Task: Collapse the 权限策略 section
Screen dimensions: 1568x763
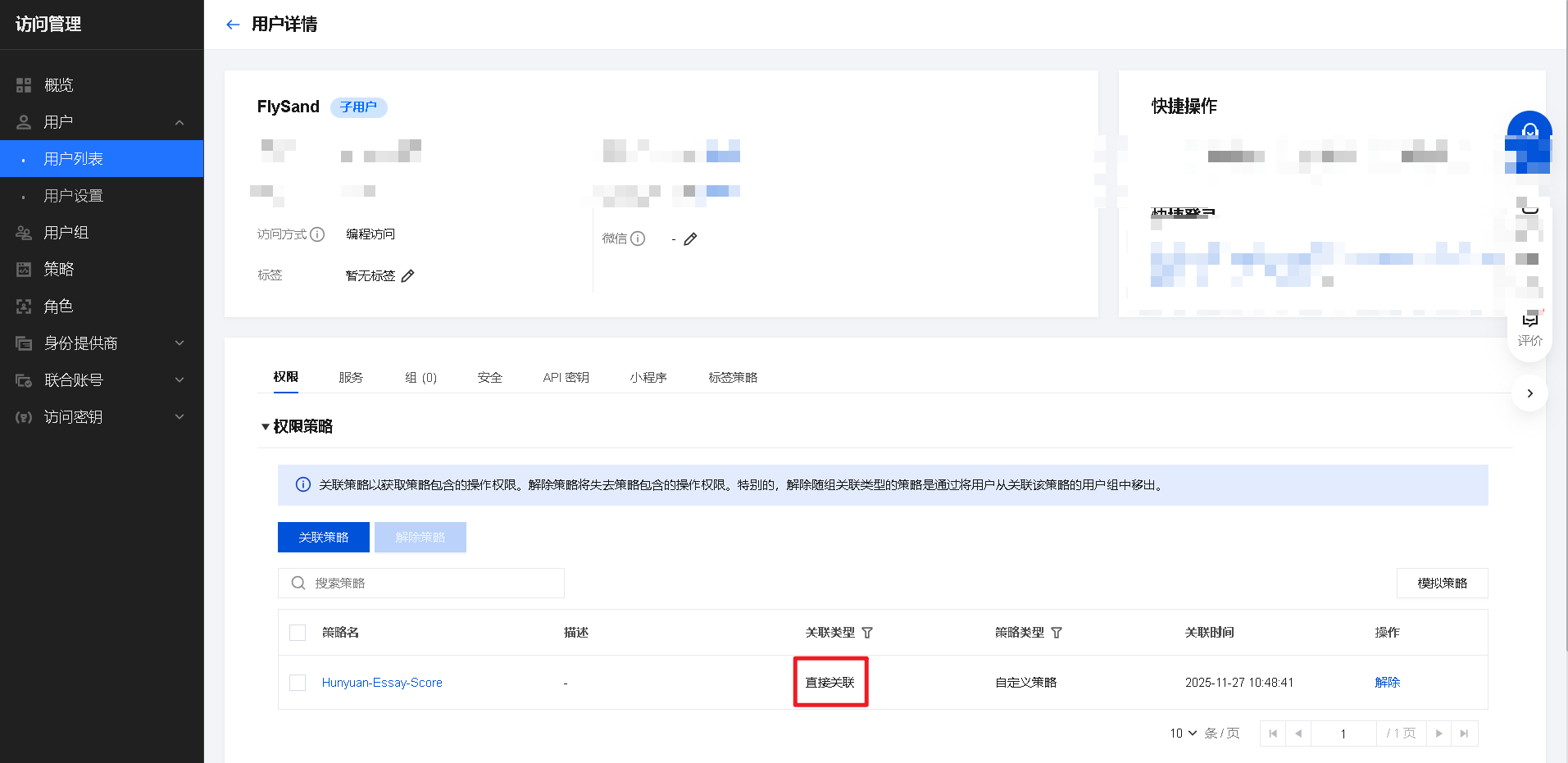Action: 266,427
